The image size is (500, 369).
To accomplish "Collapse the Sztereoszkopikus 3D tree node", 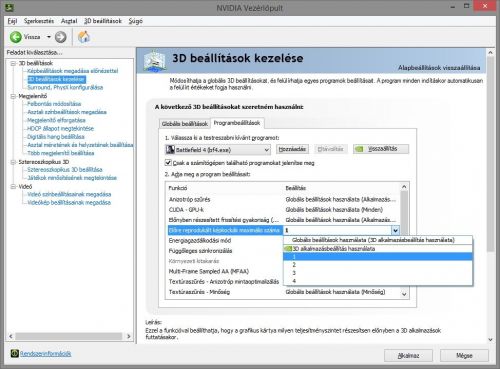I will coord(13,162).
